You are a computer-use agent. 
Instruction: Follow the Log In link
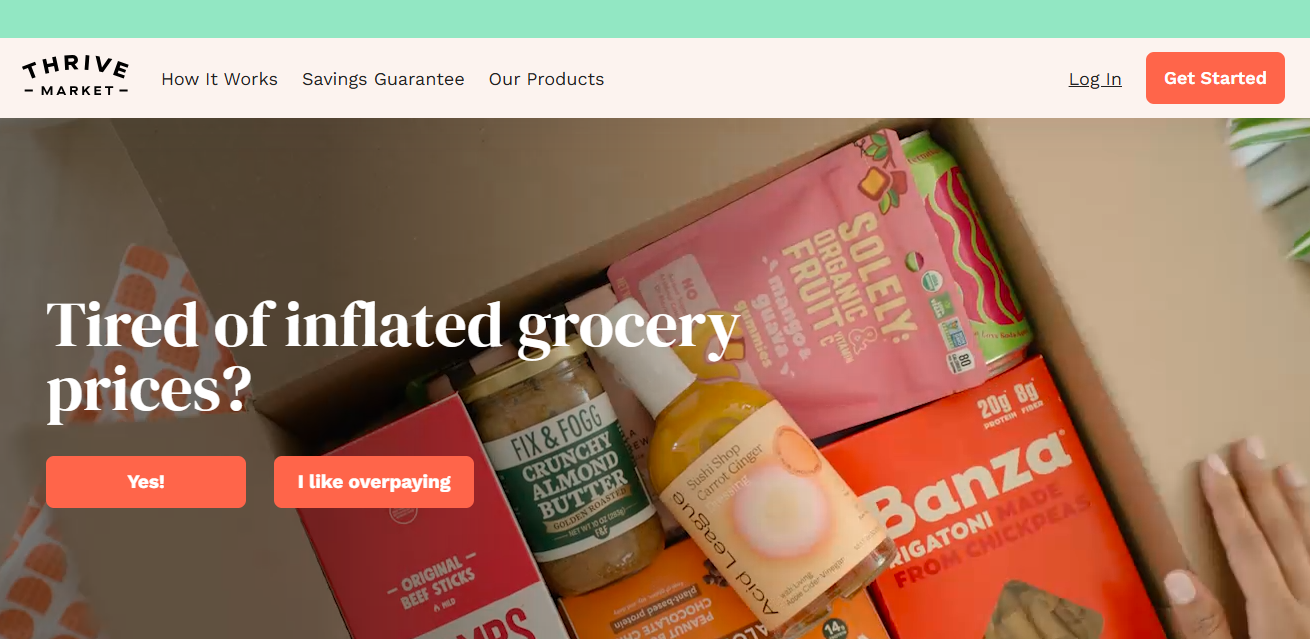pos(1095,79)
